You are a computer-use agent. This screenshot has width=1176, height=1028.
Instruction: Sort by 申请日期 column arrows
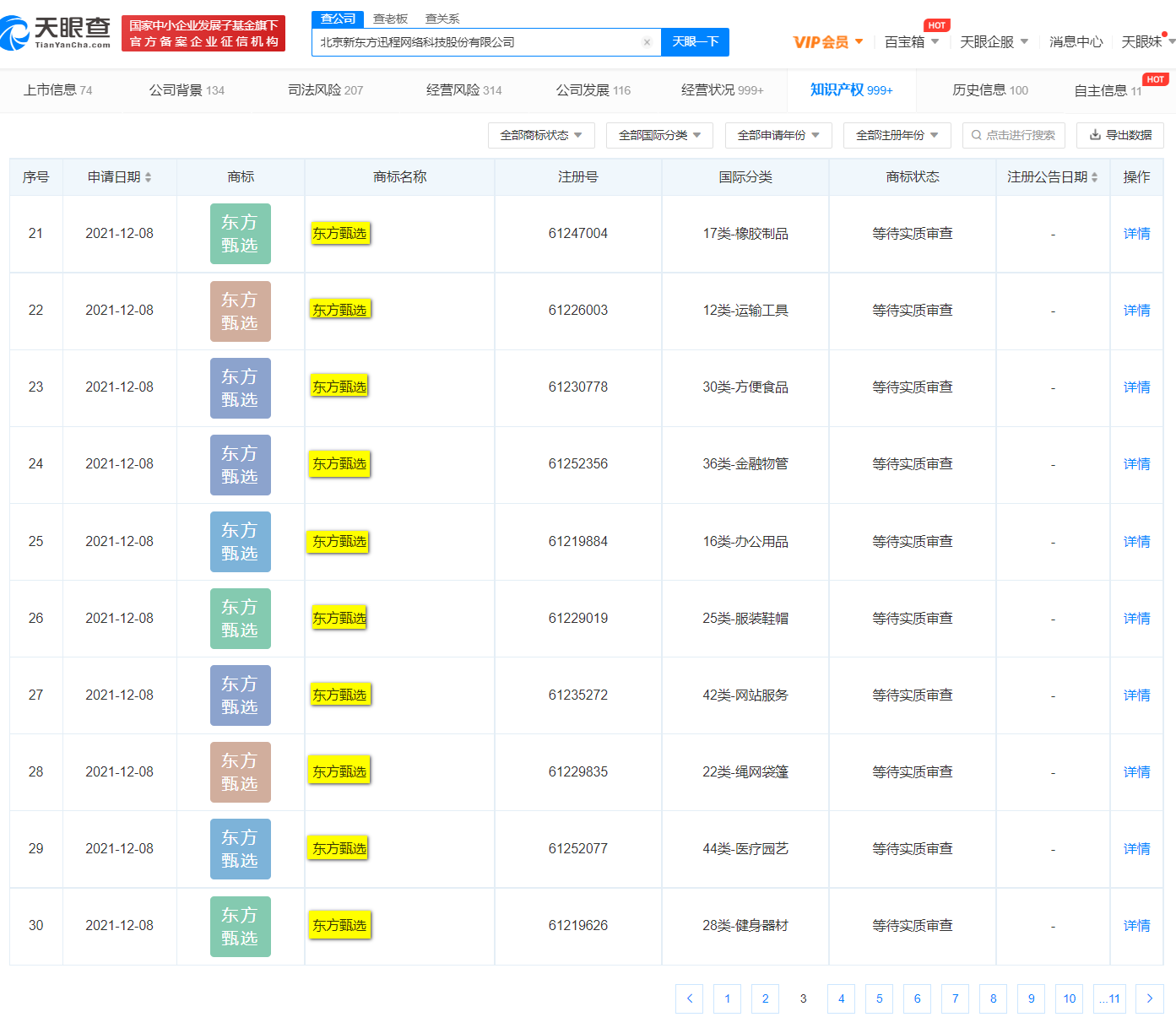pyautogui.click(x=149, y=177)
